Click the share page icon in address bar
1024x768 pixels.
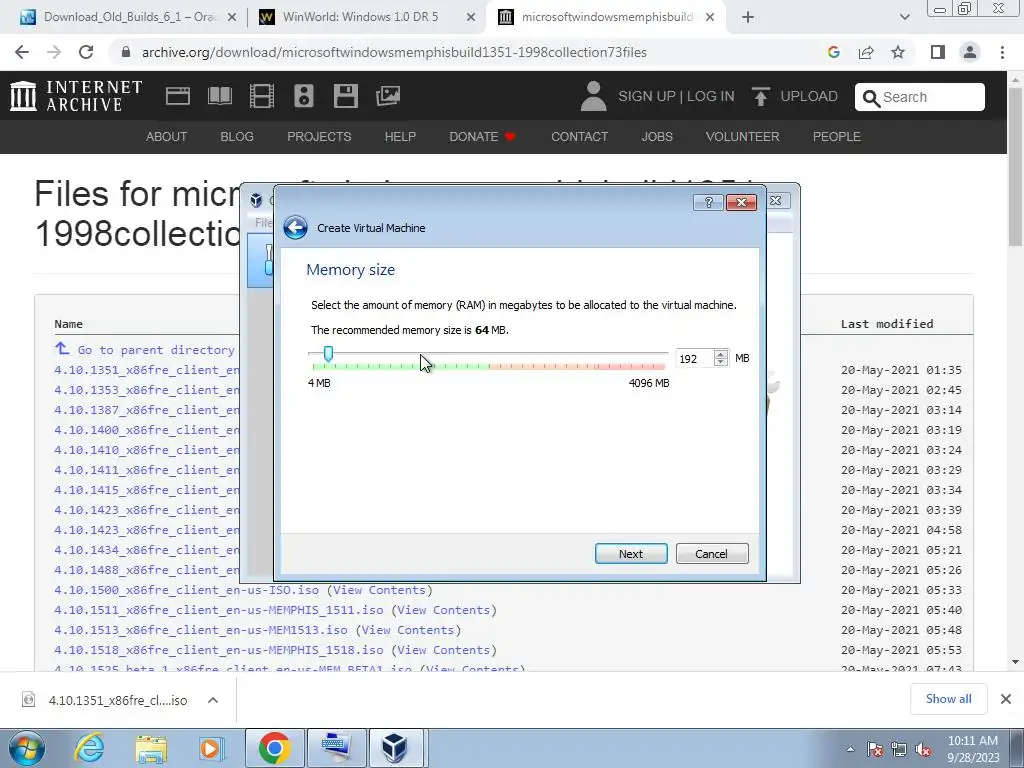(866, 52)
